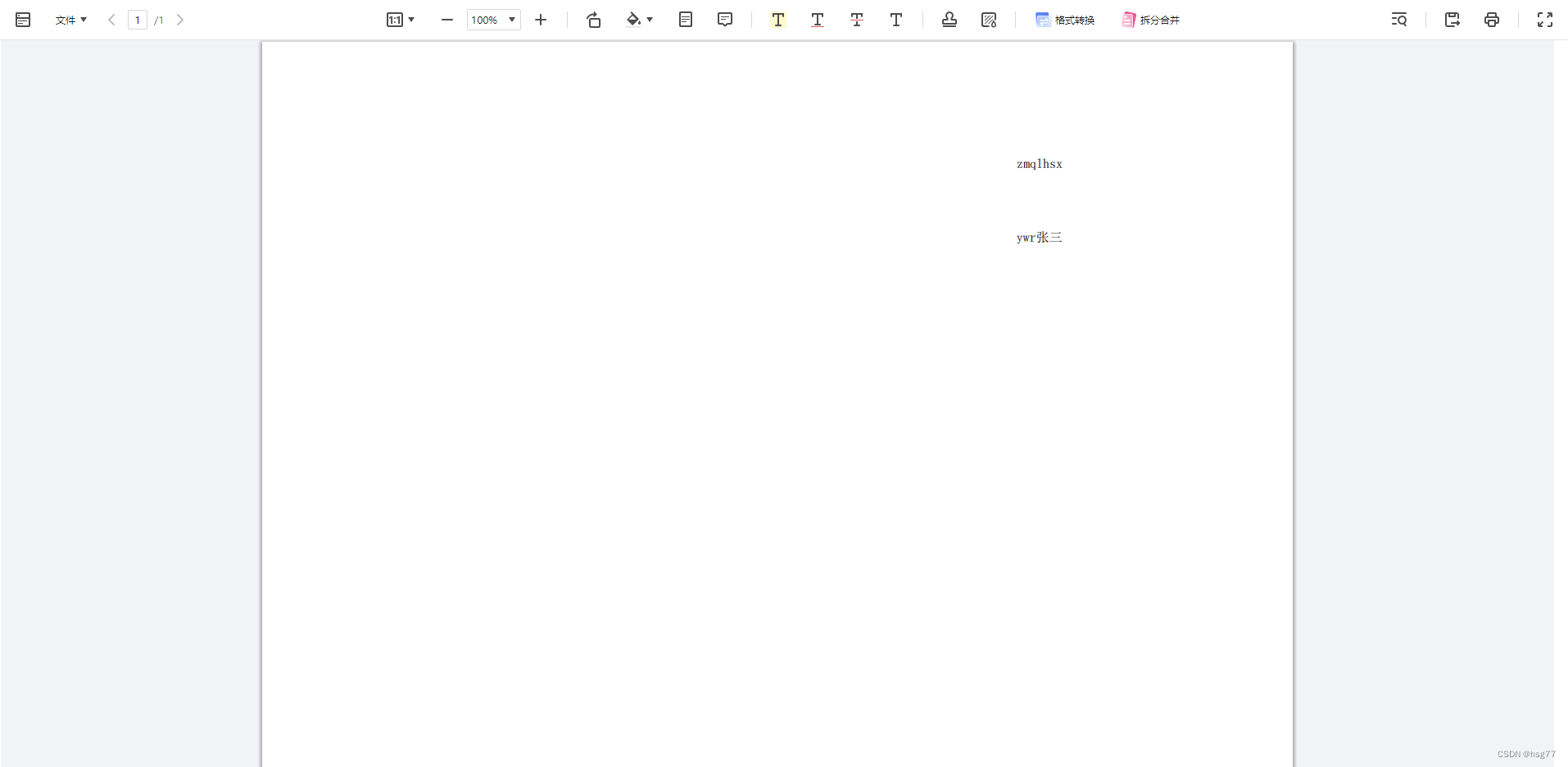This screenshot has width=1568, height=767.
Task: Open the watermark editing tool
Action: 990,19
